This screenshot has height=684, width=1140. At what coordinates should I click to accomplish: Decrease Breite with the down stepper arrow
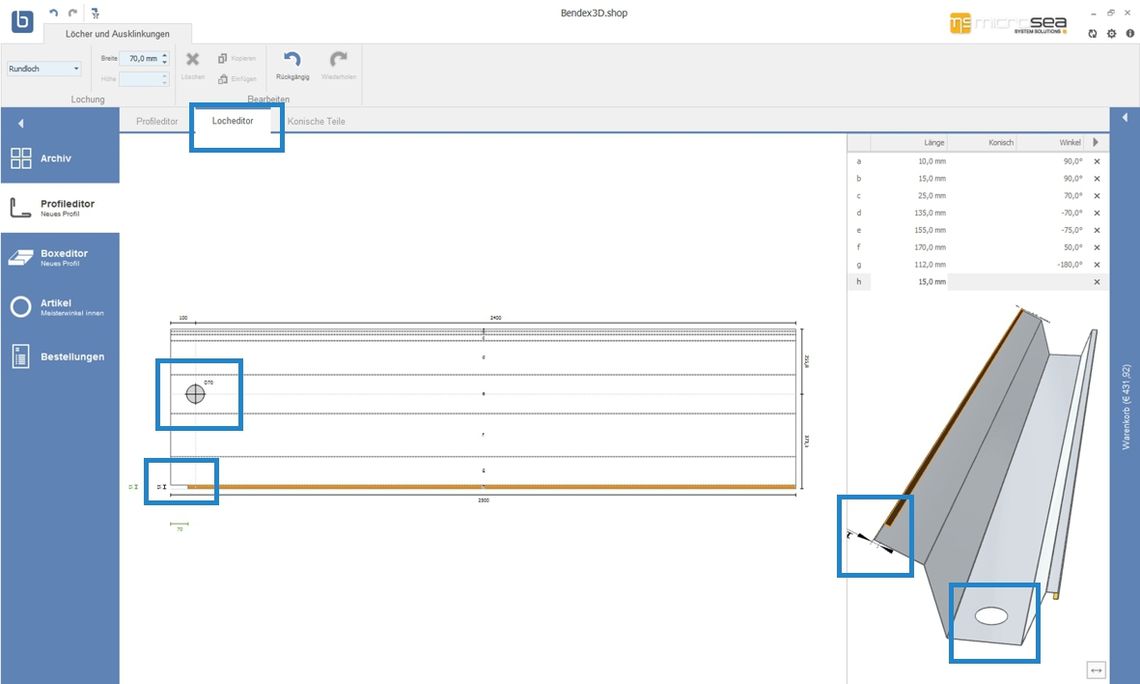point(165,62)
